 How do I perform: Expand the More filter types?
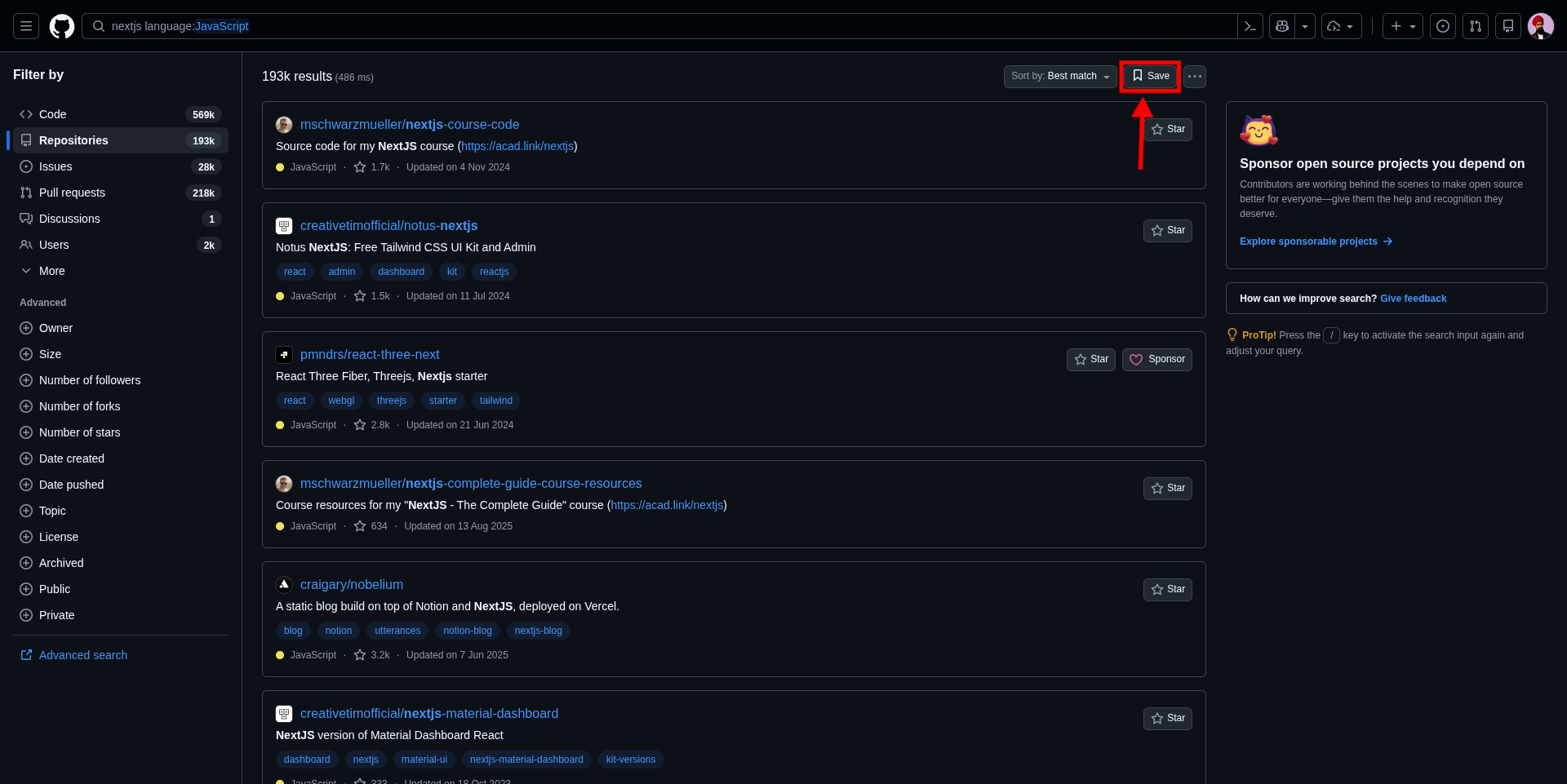pos(121,271)
